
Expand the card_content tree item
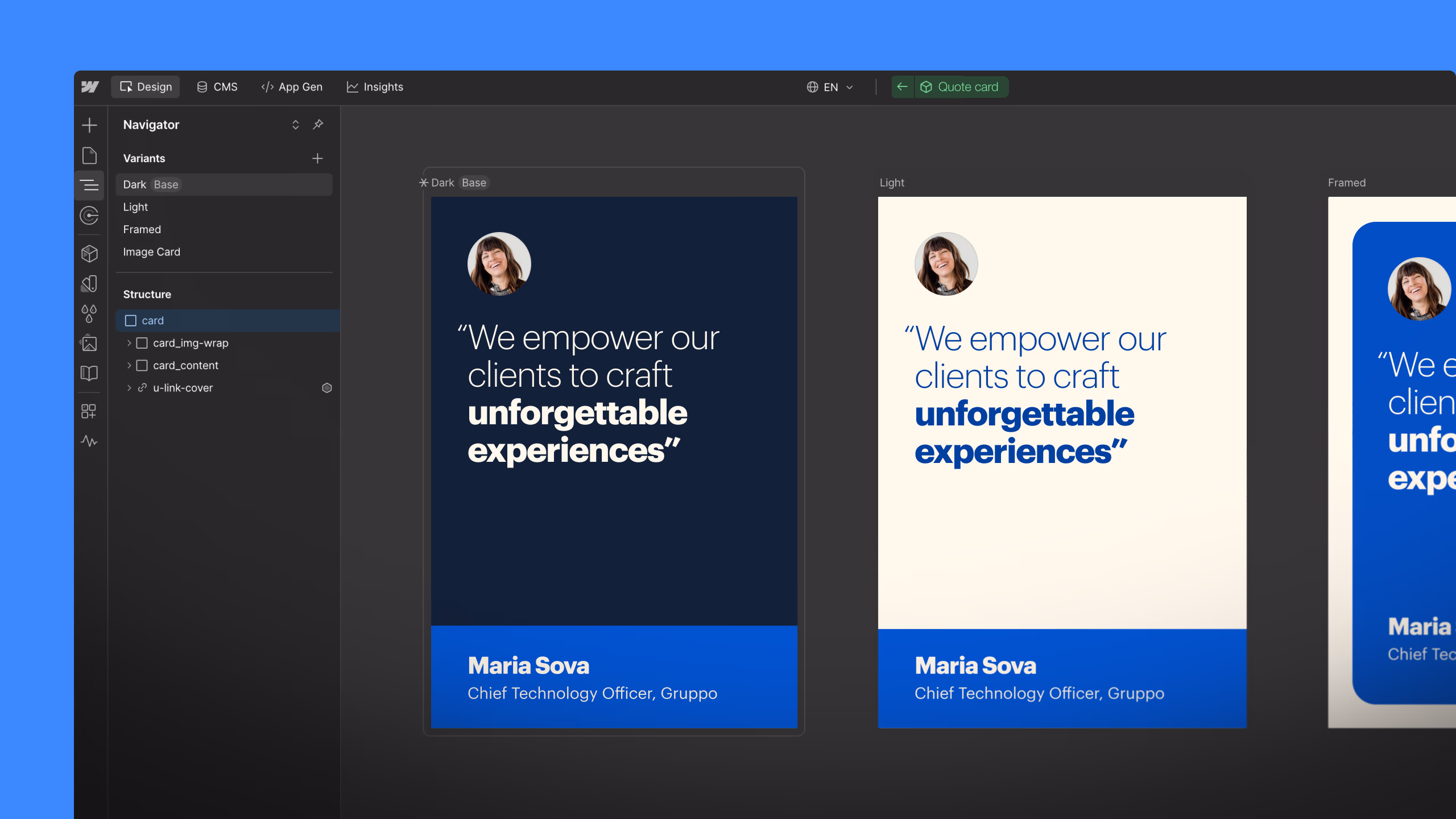coord(129,365)
